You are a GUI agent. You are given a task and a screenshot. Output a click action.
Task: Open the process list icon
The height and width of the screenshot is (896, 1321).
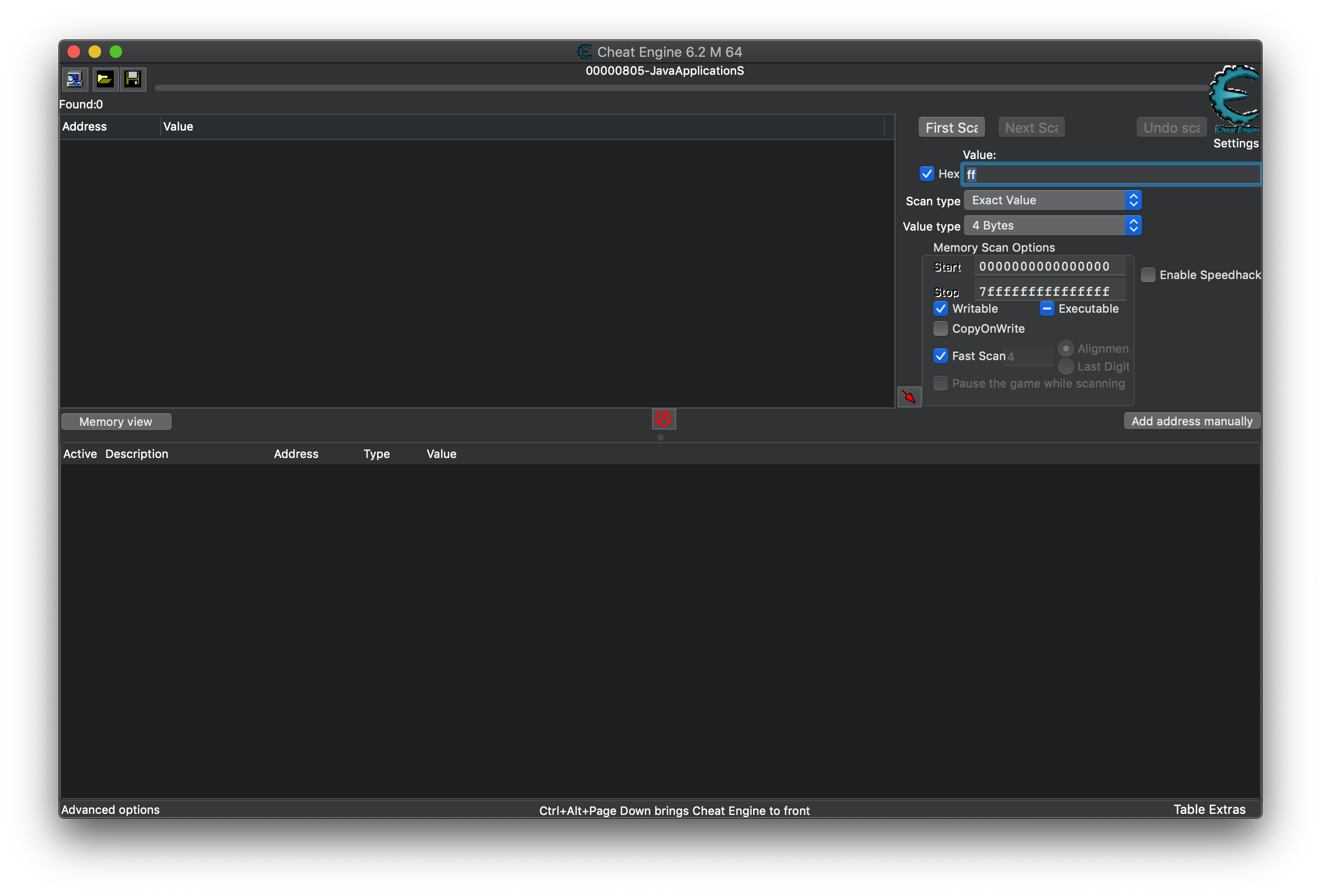74,79
